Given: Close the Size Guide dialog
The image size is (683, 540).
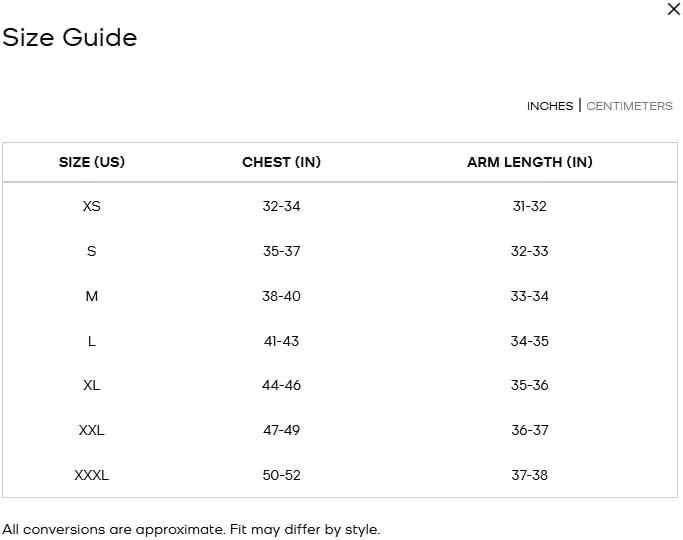Looking at the screenshot, I should coord(674,9).
